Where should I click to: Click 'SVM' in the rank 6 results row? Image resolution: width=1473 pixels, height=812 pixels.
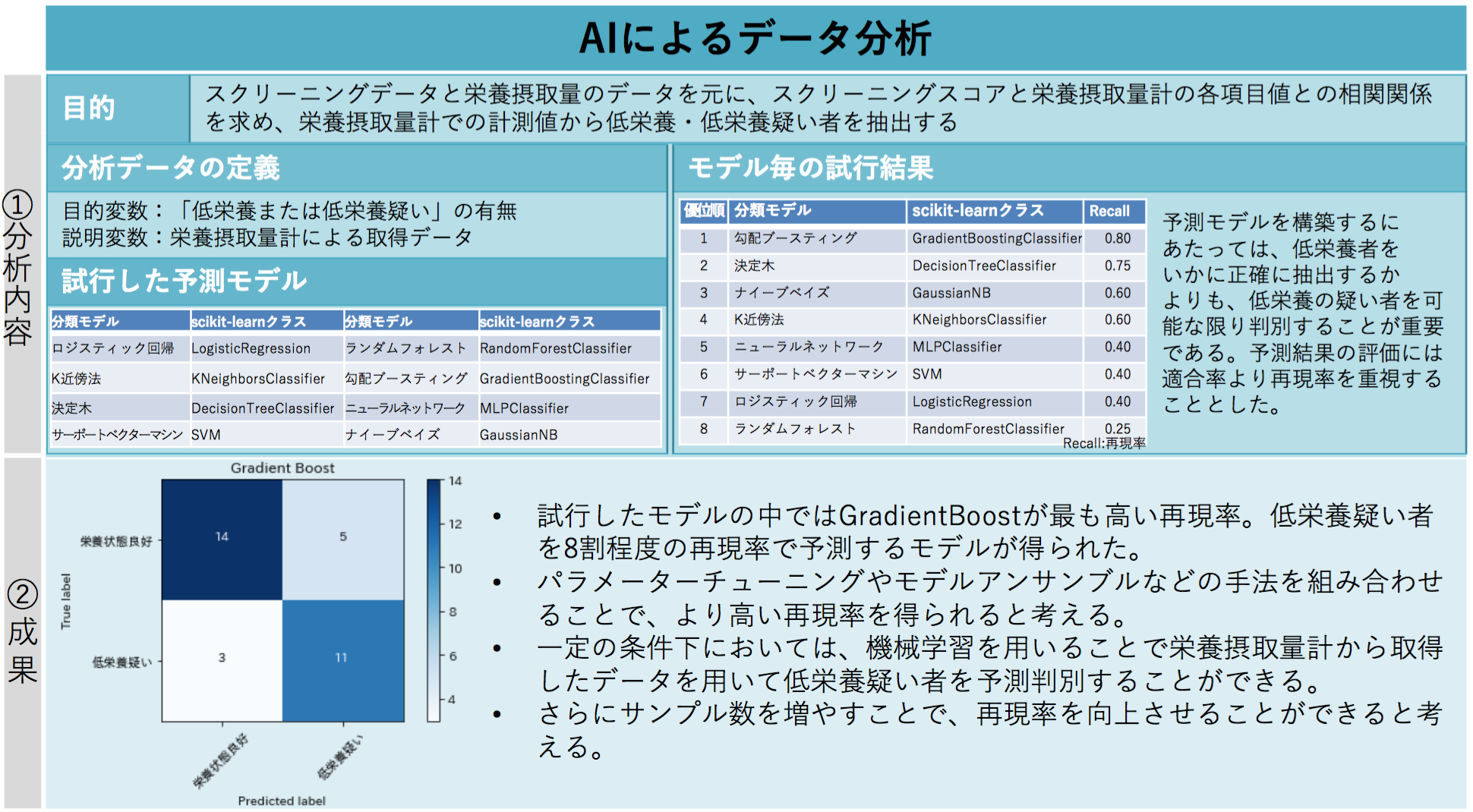(x=927, y=374)
